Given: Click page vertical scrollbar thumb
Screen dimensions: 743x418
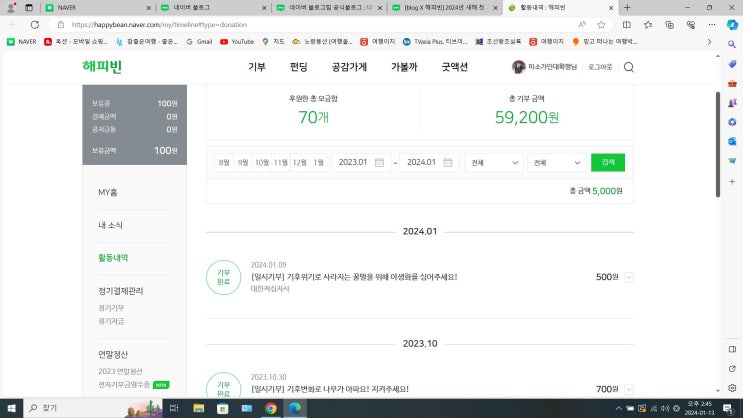Looking at the screenshot, I should click(718, 145).
